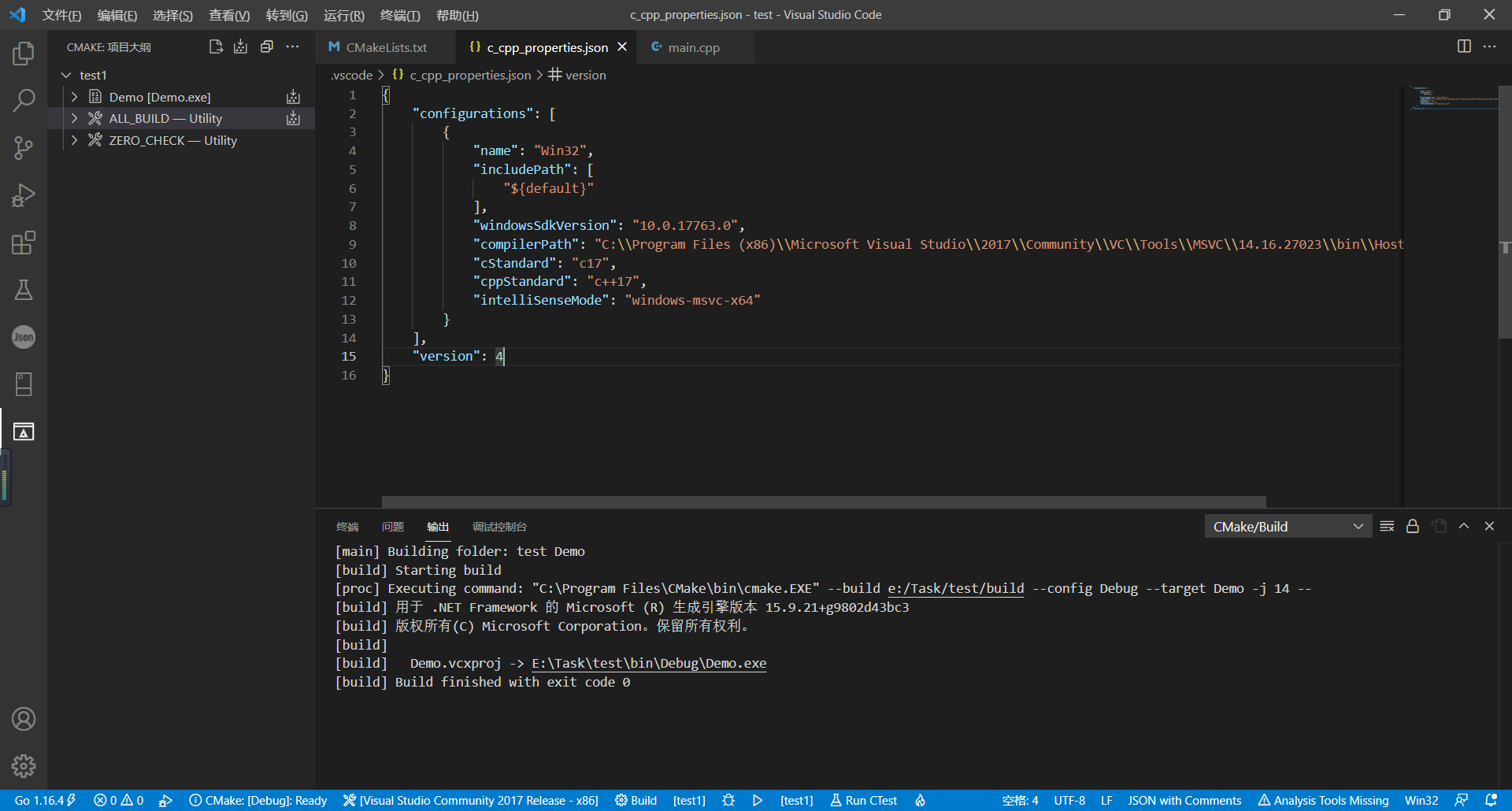Open the Testing flask view
1512x811 pixels.
(x=24, y=290)
